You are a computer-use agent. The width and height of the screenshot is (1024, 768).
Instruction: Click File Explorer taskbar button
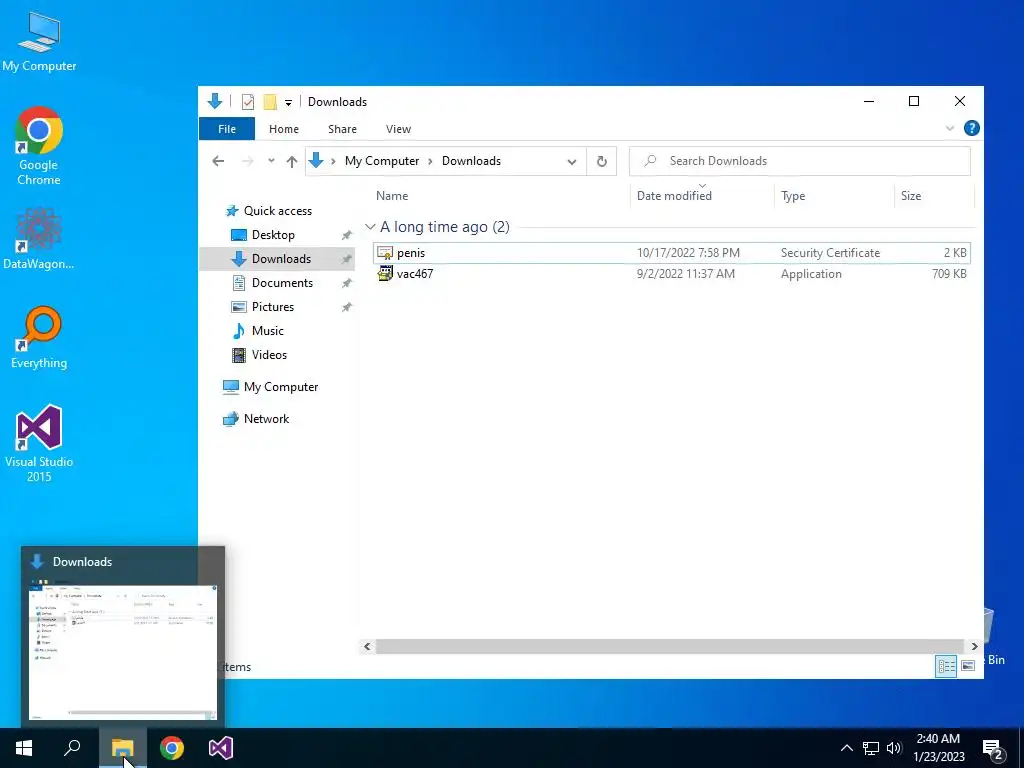coord(122,748)
